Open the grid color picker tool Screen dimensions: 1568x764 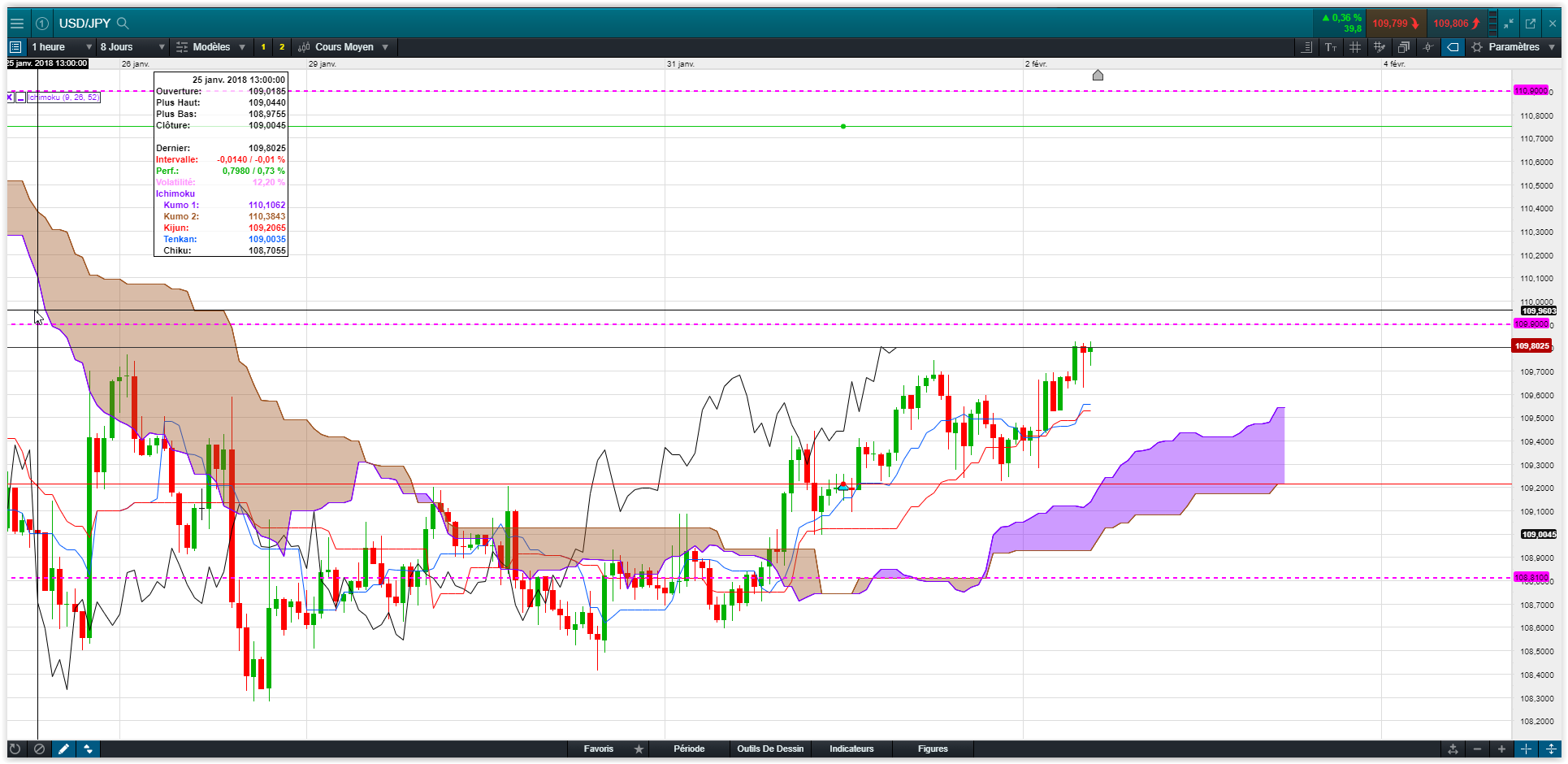1380,47
